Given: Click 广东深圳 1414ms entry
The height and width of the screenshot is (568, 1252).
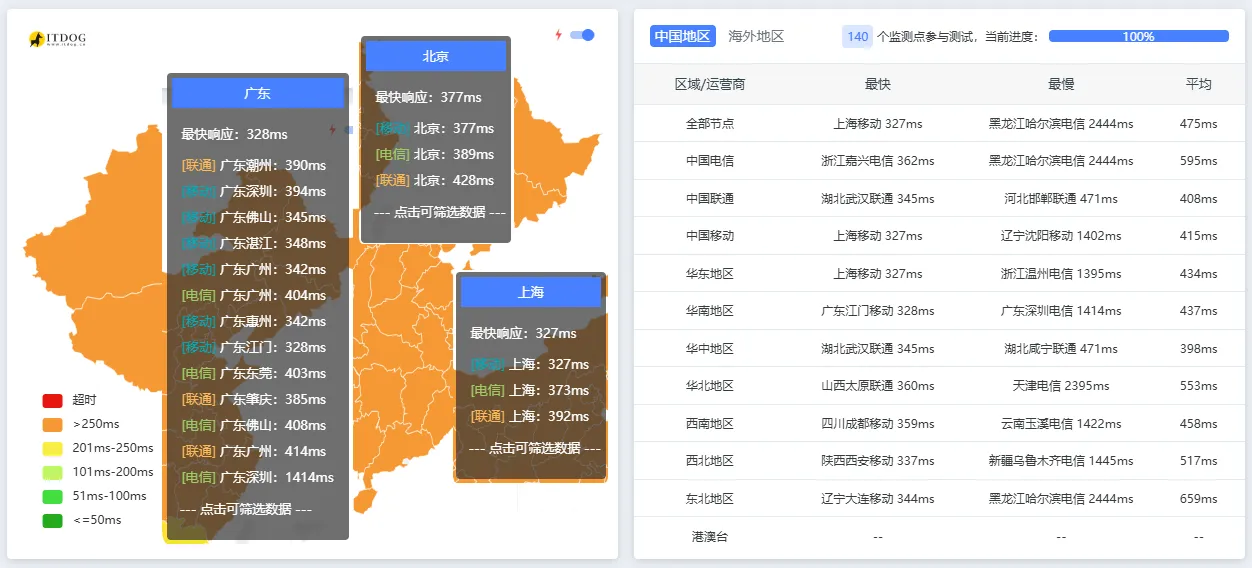Looking at the screenshot, I should pyautogui.click(x=258, y=477).
